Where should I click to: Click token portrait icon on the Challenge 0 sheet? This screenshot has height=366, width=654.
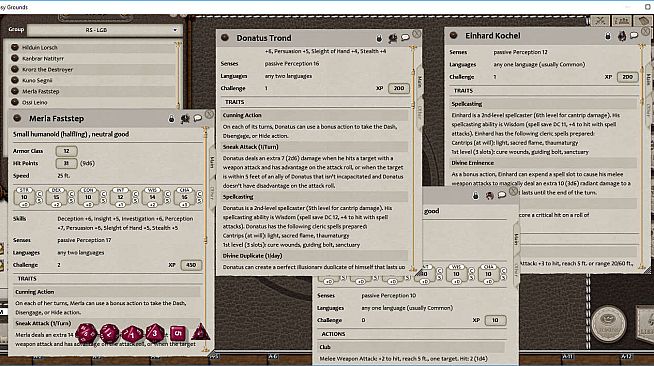tap(489, 196)
